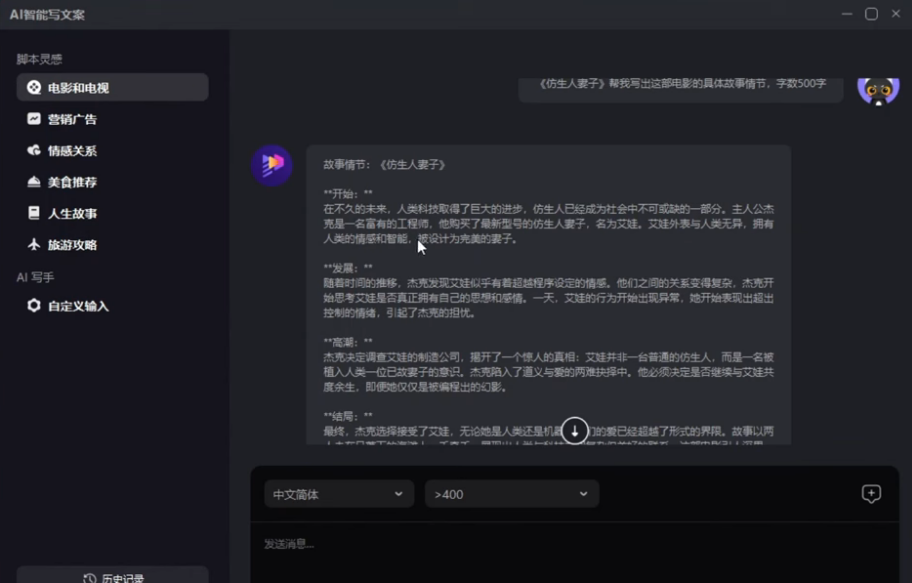Click the user profile avatar top right
The height and width of the screenshot is (583, 912).
878,89
